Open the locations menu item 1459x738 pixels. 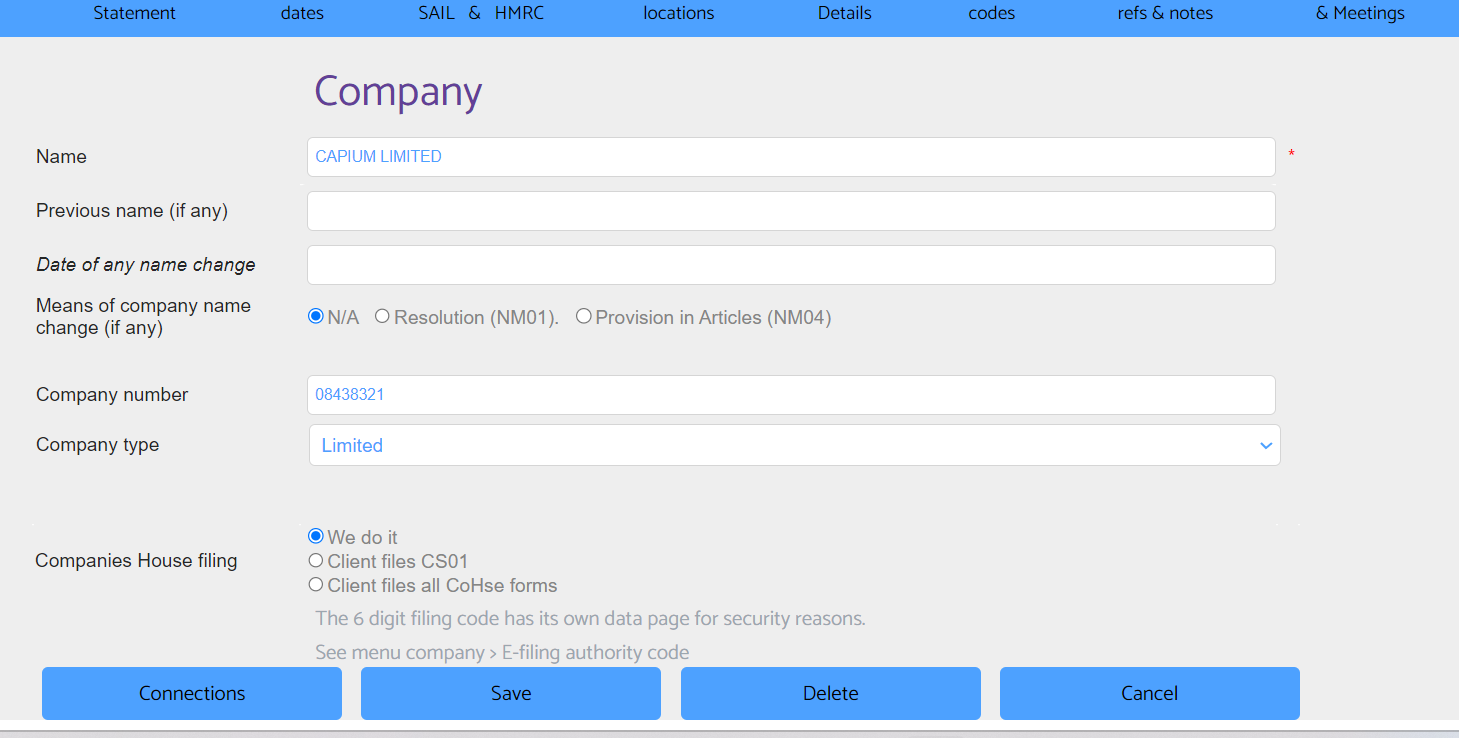point(679,13)
